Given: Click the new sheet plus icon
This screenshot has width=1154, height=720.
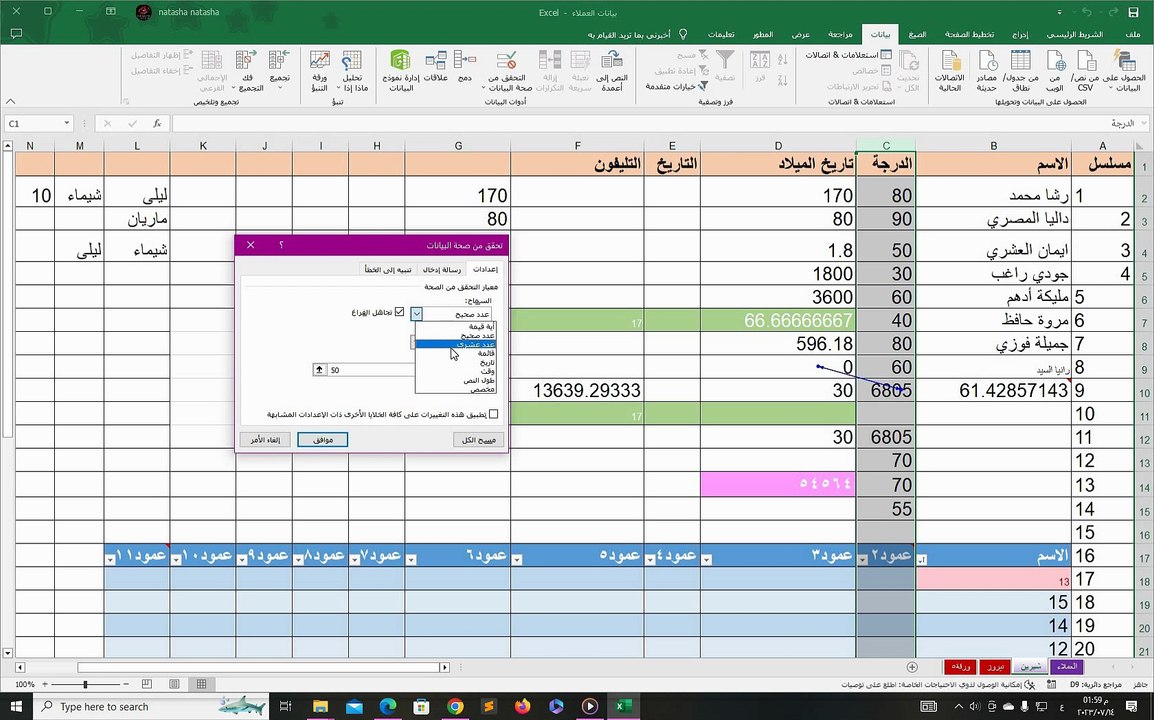Looking at the screenshot, I should tap(913, 667).
